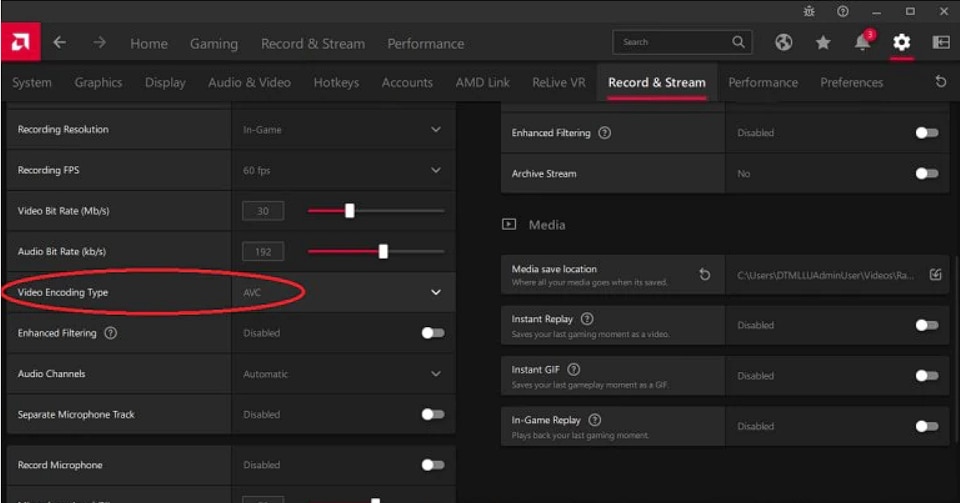The height and width of the screenshot is (503, 960).
Task: Switch to Display settings tab
Action: pyautogui.click(x=165, y=83)
